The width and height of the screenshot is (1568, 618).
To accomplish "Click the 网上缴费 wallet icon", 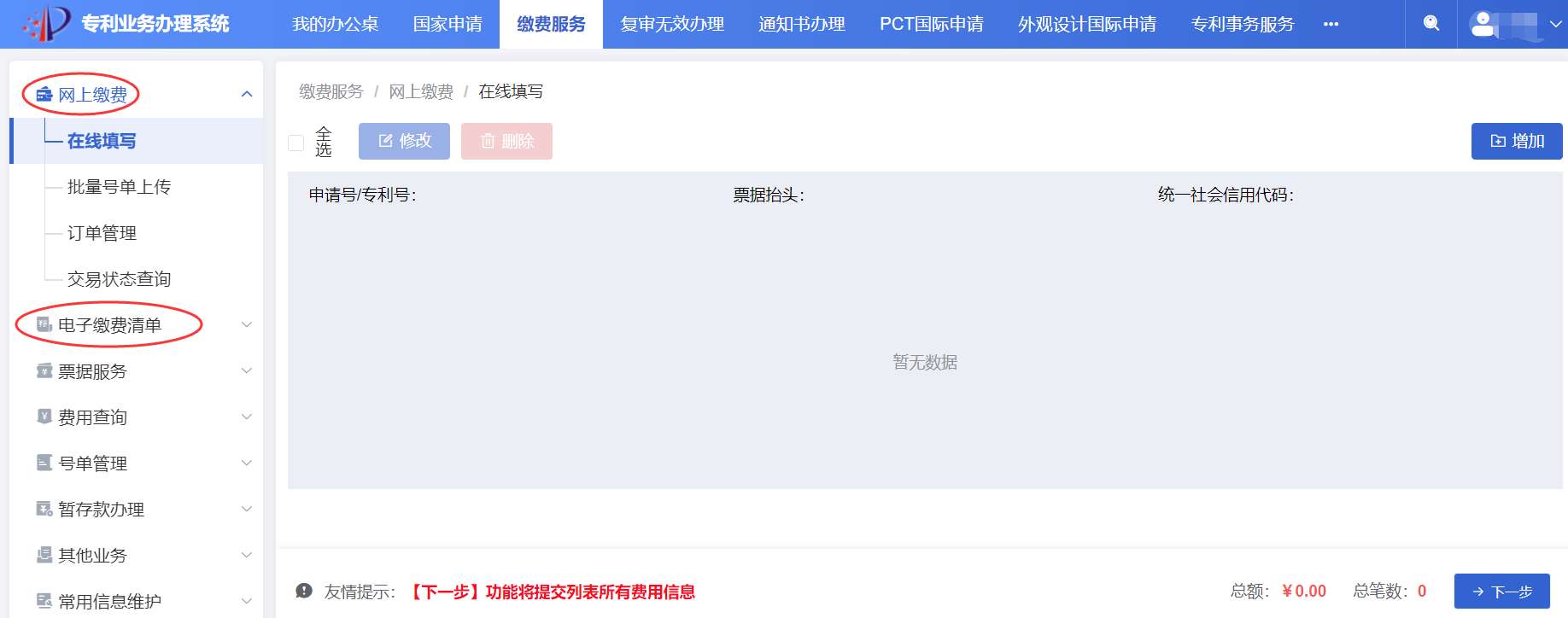I will 44,94.
